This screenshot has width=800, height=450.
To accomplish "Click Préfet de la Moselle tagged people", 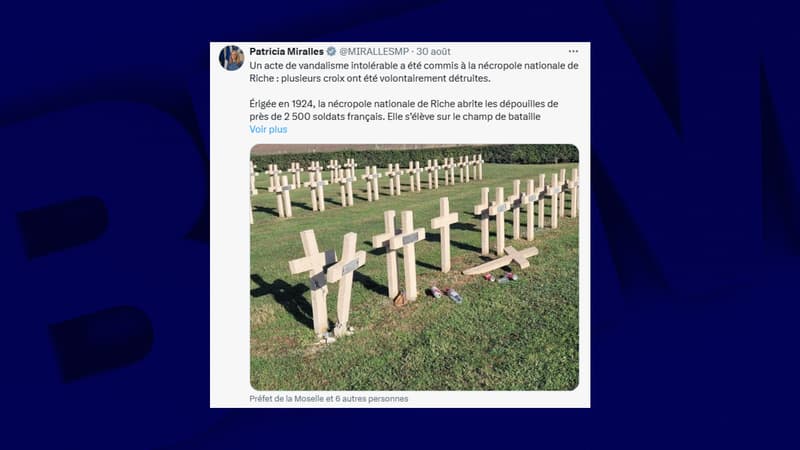I will [329, 398].
